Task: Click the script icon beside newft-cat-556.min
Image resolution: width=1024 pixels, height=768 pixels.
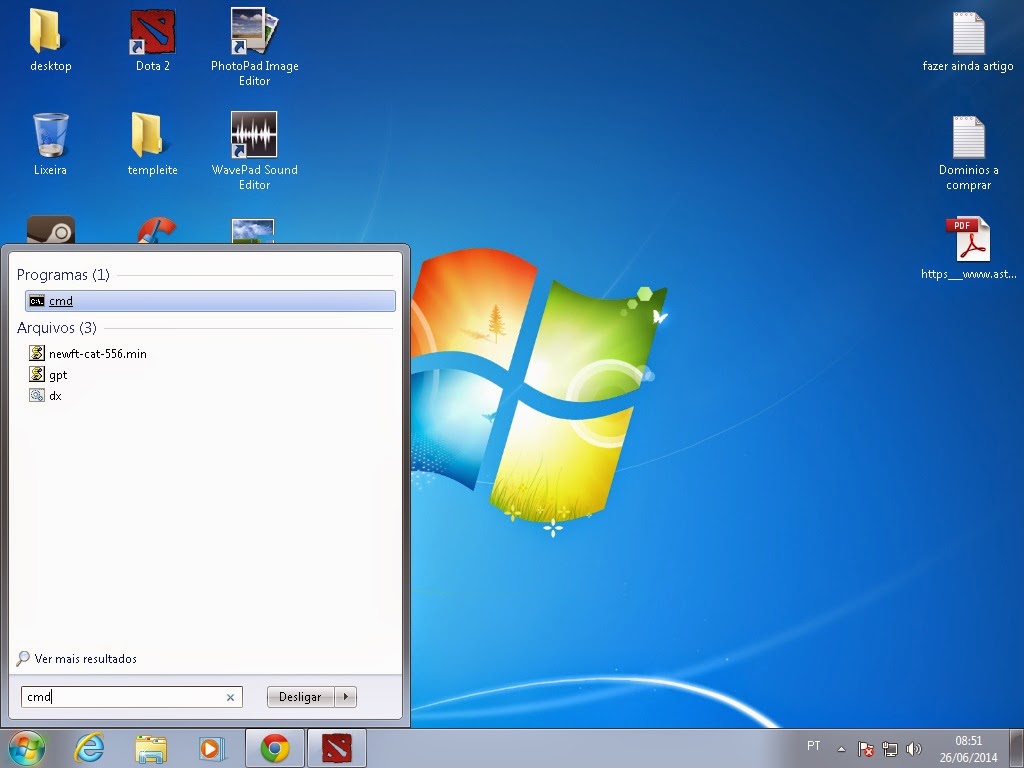Action: [x=37, y=353]
